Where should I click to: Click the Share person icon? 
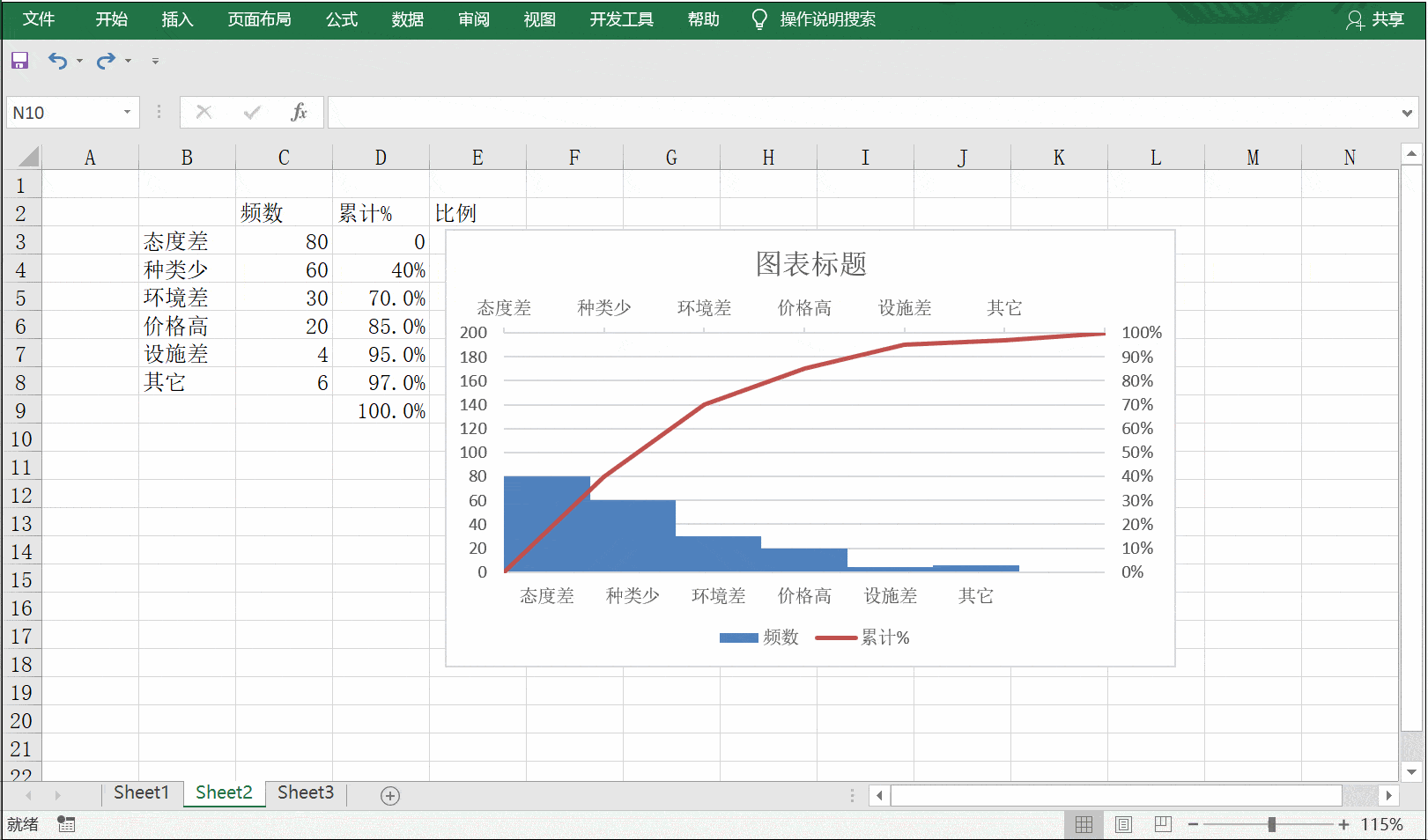tap(1354, 20)
